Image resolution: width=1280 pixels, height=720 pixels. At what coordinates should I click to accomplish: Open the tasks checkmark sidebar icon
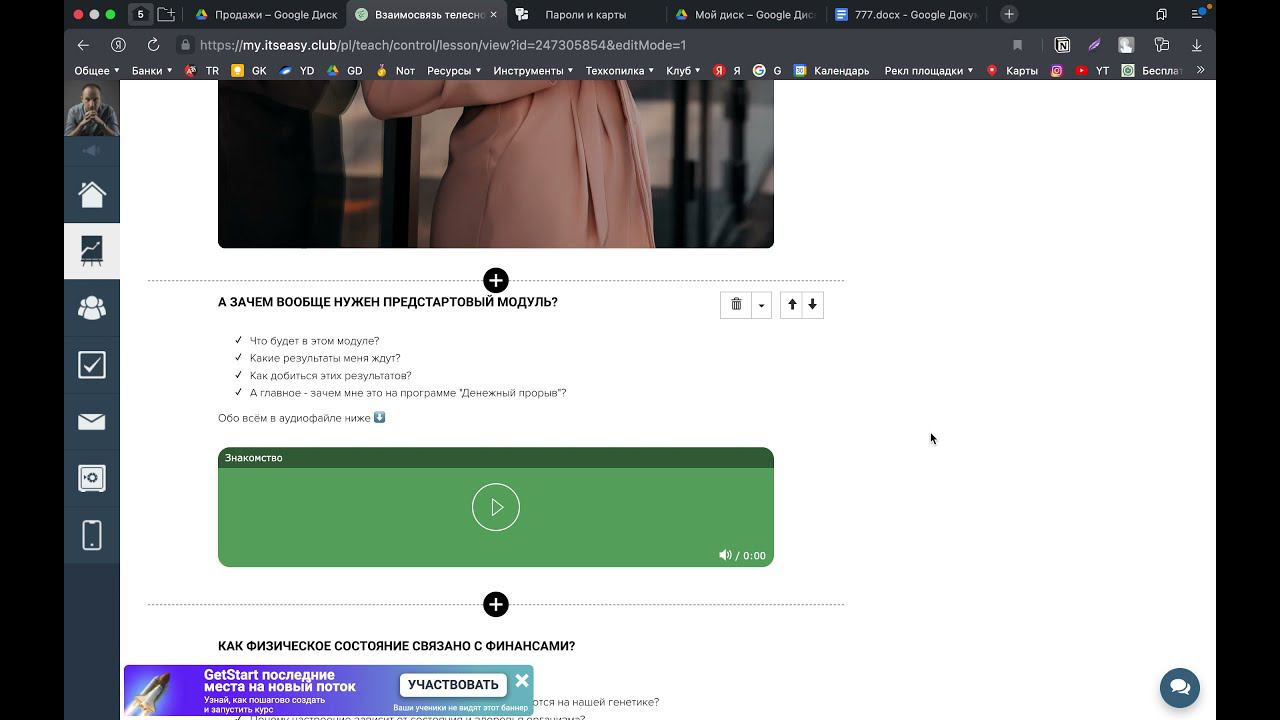click(x=92, y=365)
